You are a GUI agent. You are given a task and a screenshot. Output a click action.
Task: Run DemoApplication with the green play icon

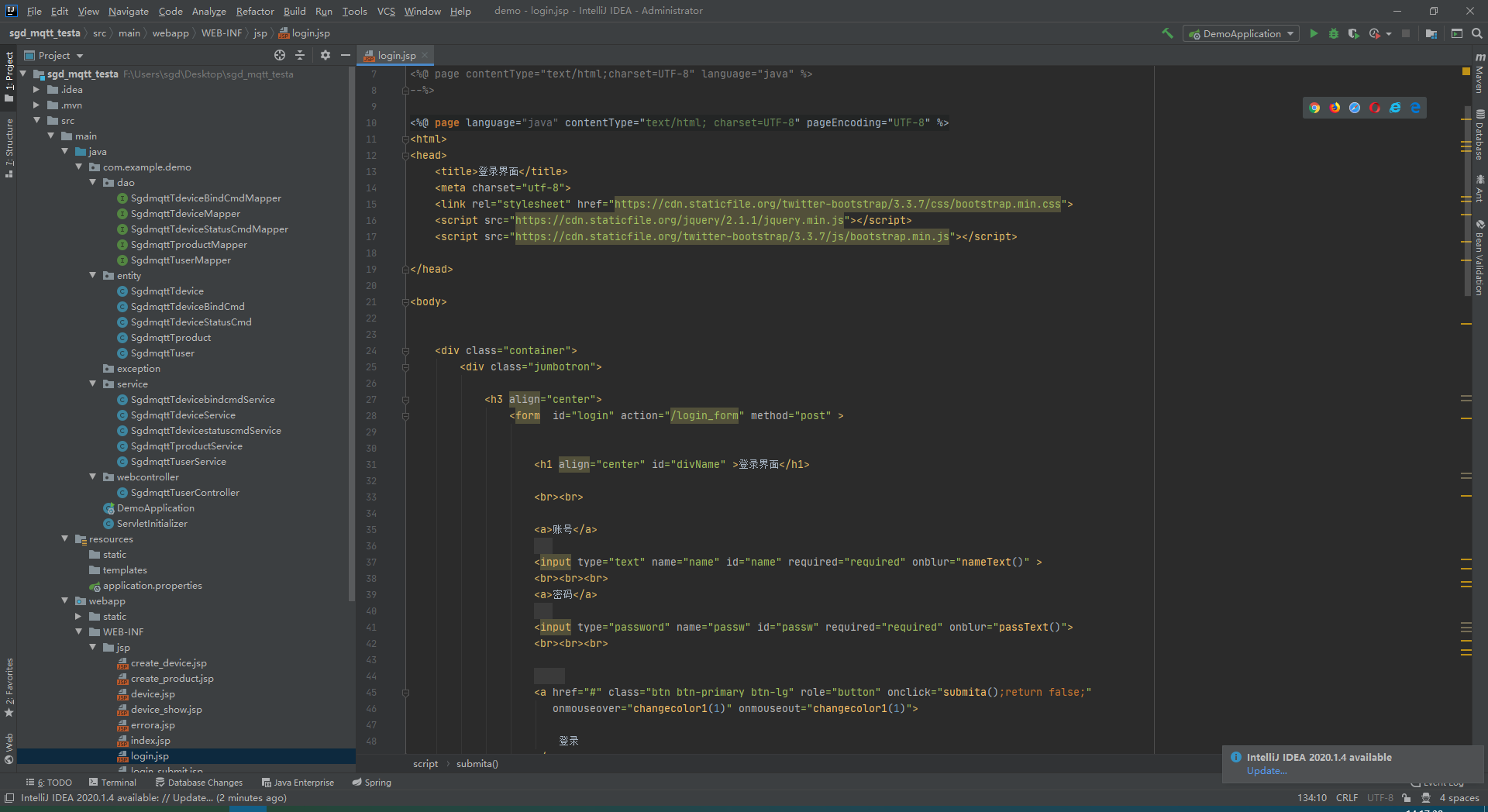(1314, 33)
